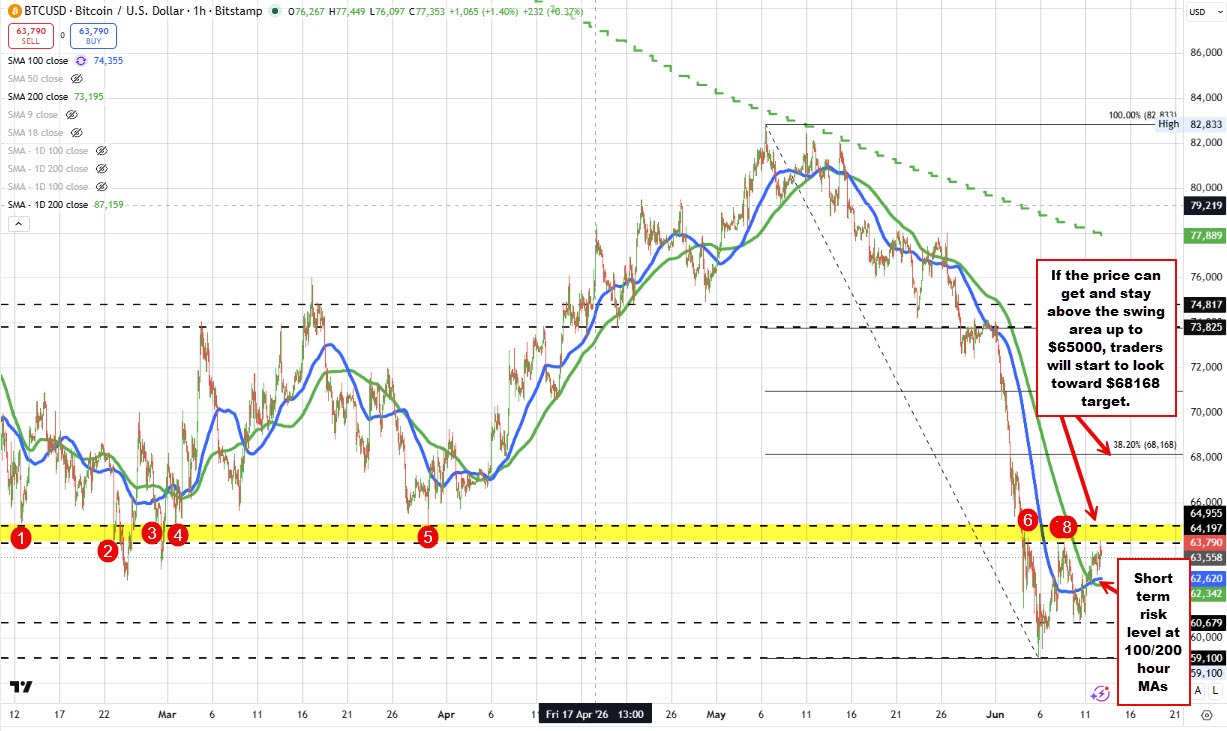Click the purple lightning replay icon
Viewport: 1227px width, 731px height.
coord(1100,692)
